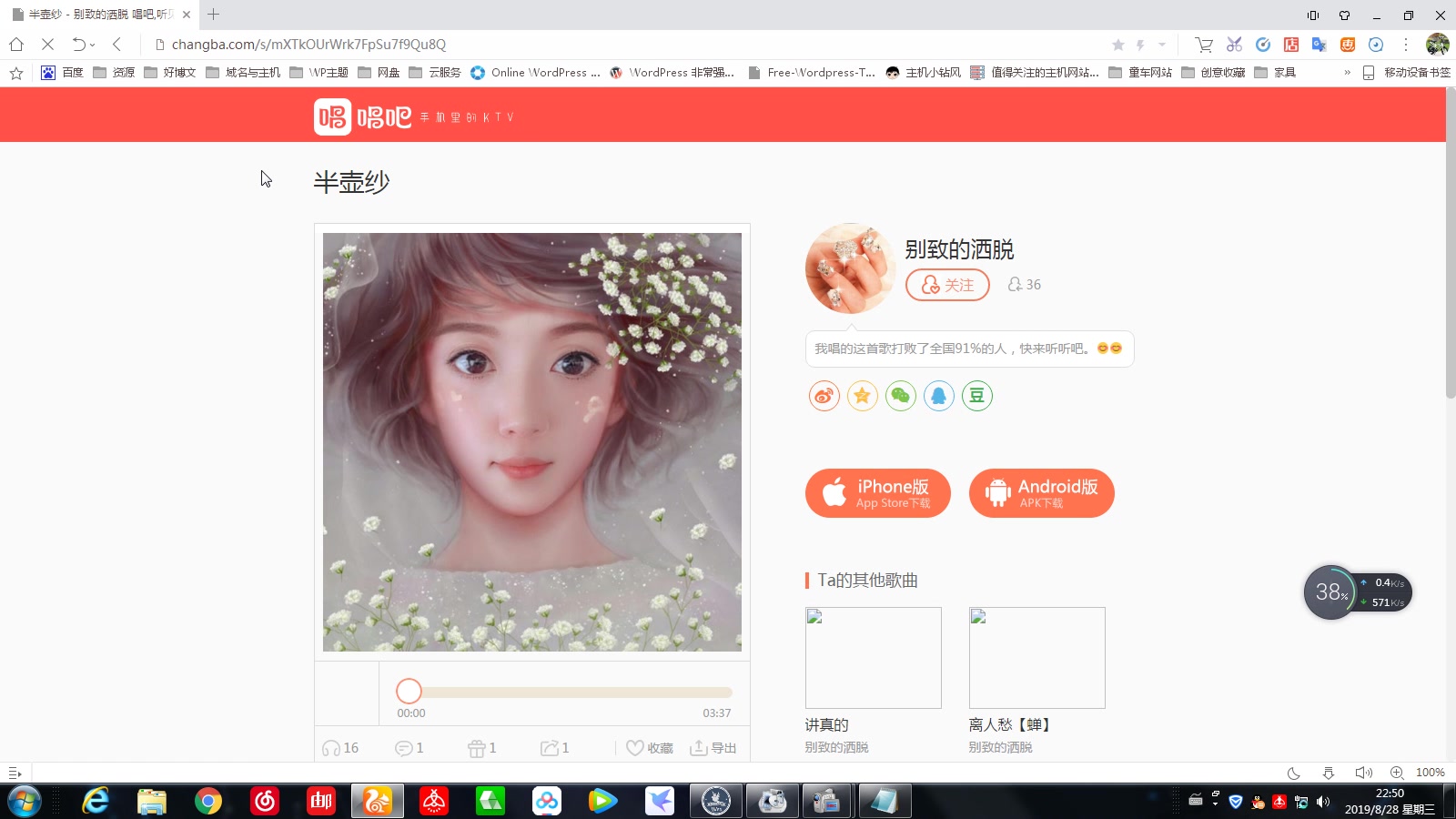Click the playback progress knob
The image size is (1456, 819).
pos(409,692)
